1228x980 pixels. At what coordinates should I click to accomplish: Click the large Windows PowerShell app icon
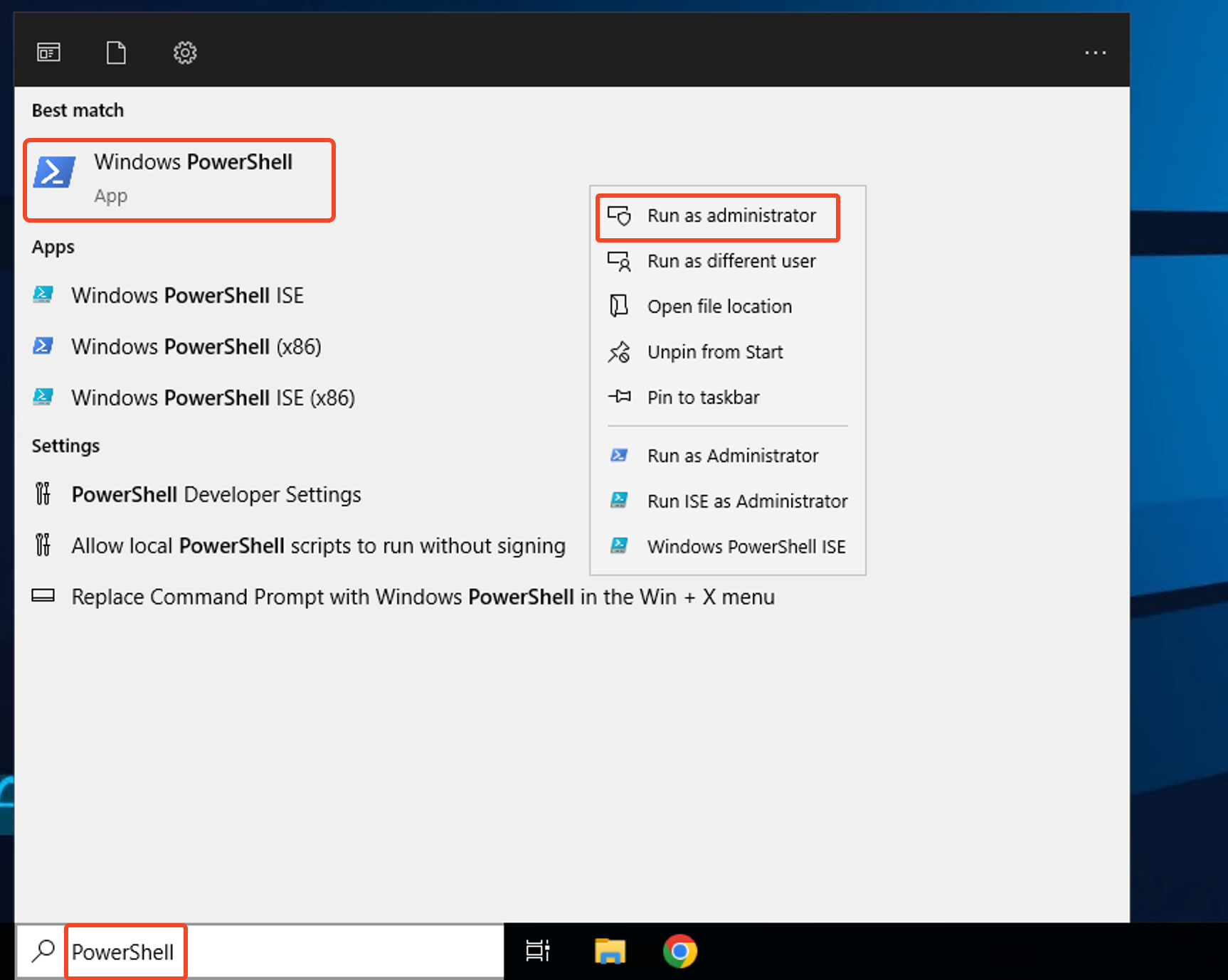point(55,172)
